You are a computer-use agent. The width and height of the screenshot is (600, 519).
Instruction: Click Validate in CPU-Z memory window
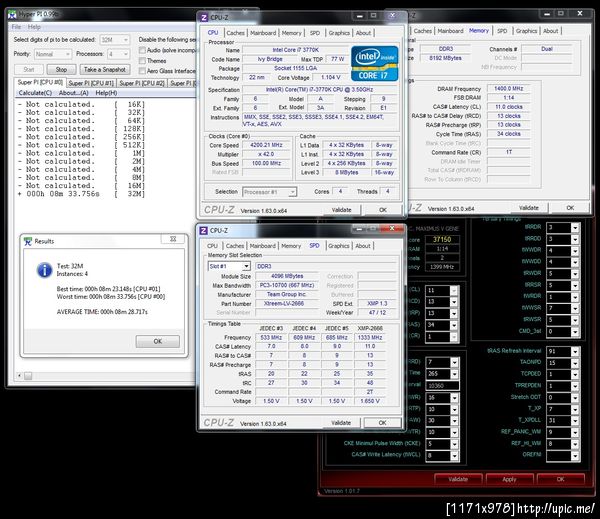pyautogui.click(x=528, y=208)
